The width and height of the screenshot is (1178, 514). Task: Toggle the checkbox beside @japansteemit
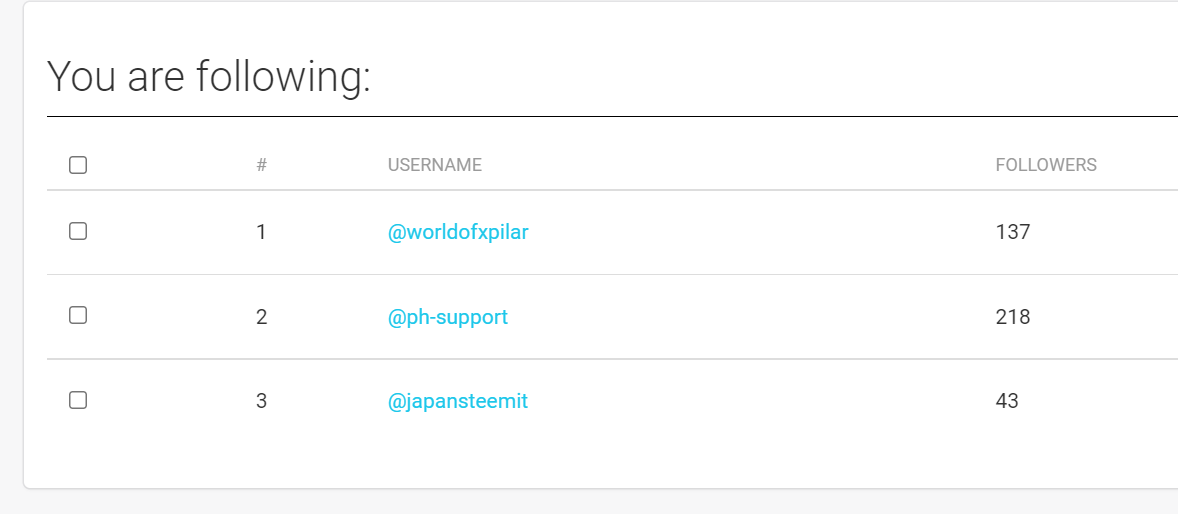(78, 400)
